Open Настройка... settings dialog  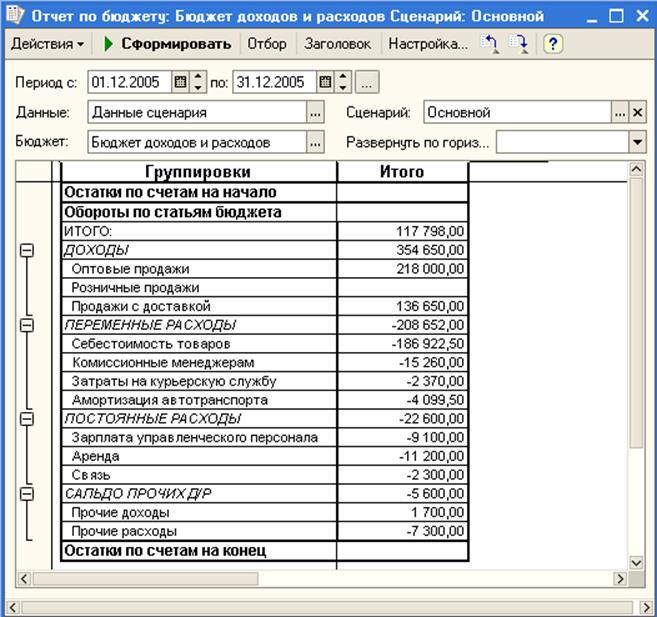pyautogui.click(x=428, y=44)
